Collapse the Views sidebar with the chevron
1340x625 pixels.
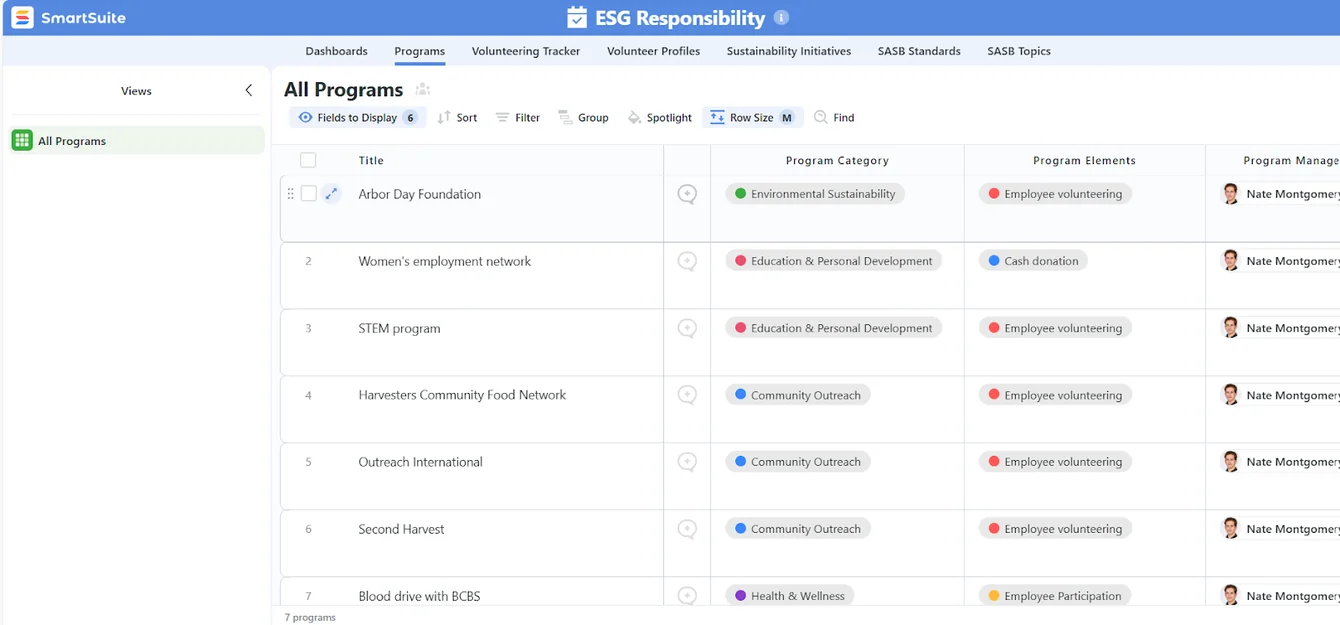click(249, 90)
